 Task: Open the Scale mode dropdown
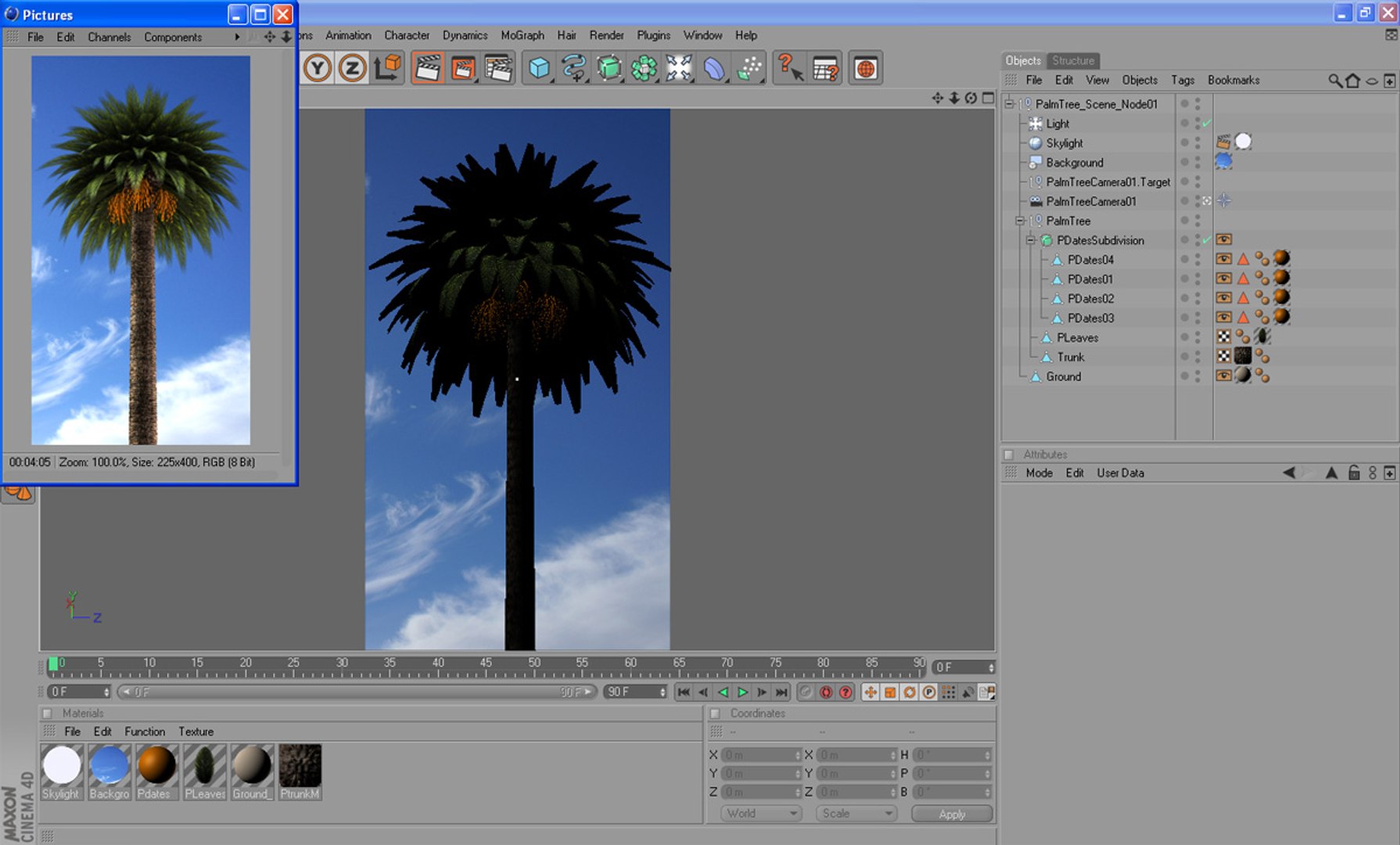click(x=856, y=814)
